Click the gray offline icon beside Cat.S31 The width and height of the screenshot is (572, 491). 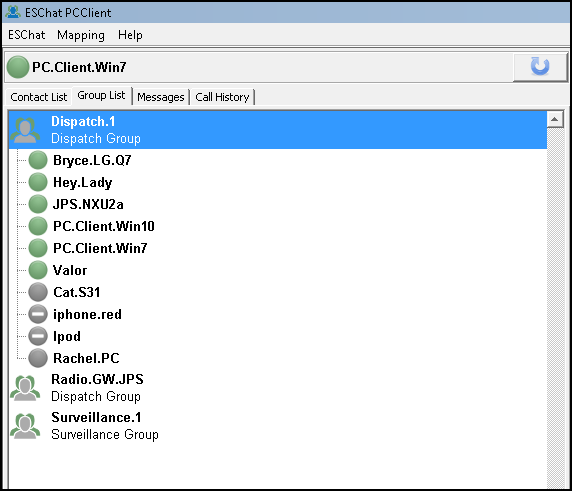pyautogui.click(x=38, y=292)
